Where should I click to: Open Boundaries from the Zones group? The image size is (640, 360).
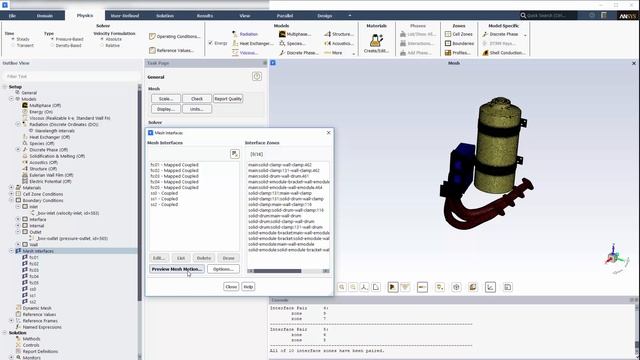pos(459,43)
